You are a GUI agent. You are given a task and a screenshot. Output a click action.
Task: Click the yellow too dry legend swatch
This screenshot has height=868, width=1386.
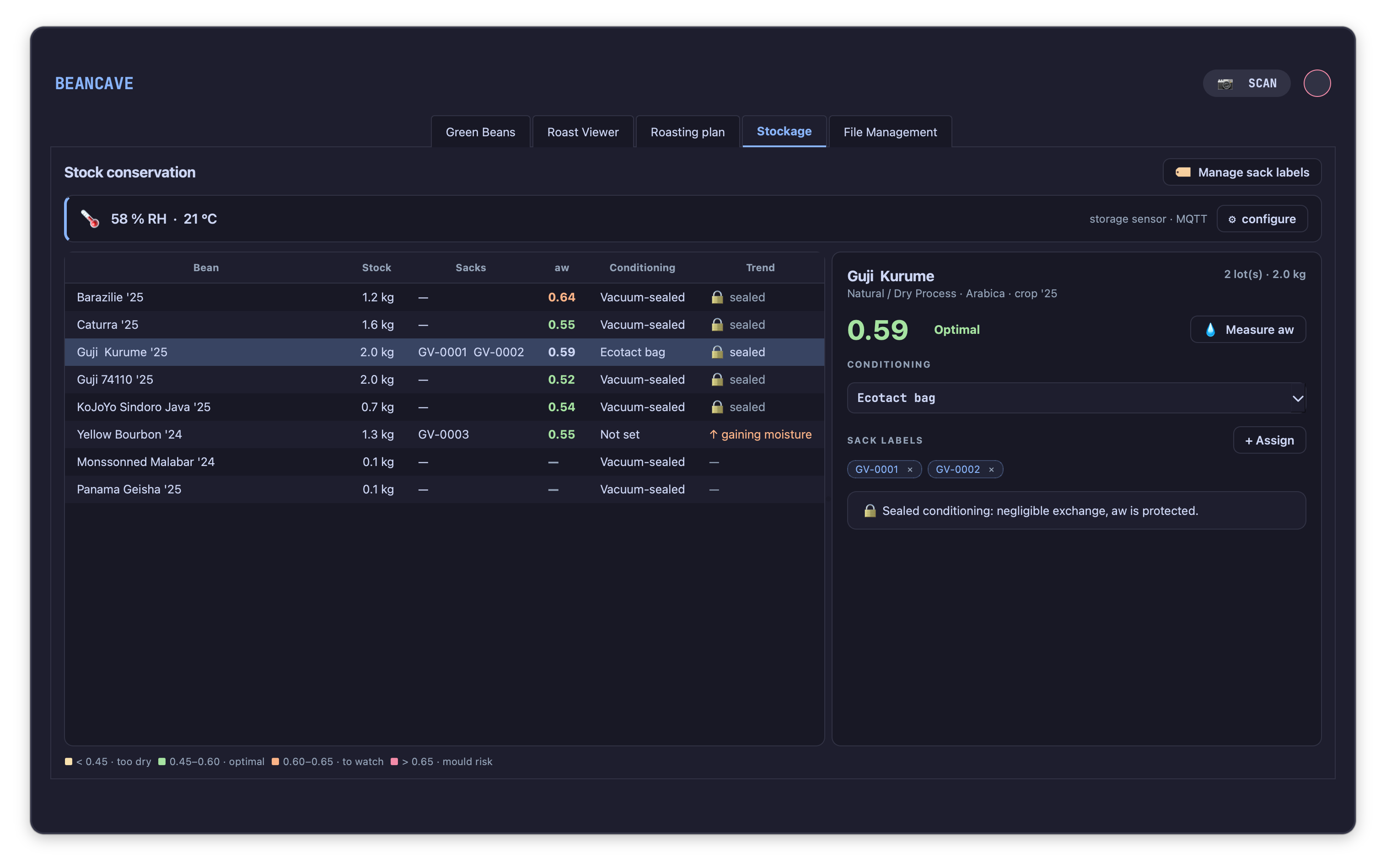click(x=68, y=762)
